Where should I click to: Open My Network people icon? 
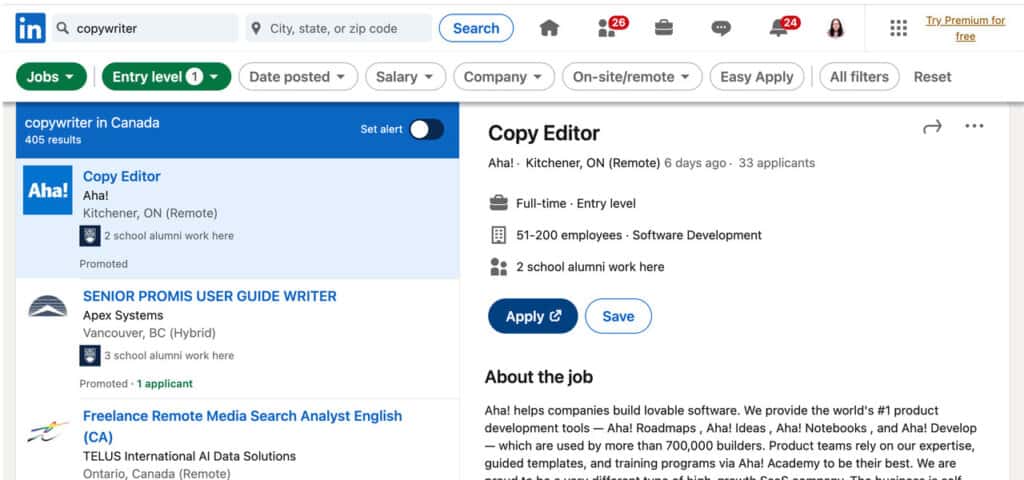[607, 28]
